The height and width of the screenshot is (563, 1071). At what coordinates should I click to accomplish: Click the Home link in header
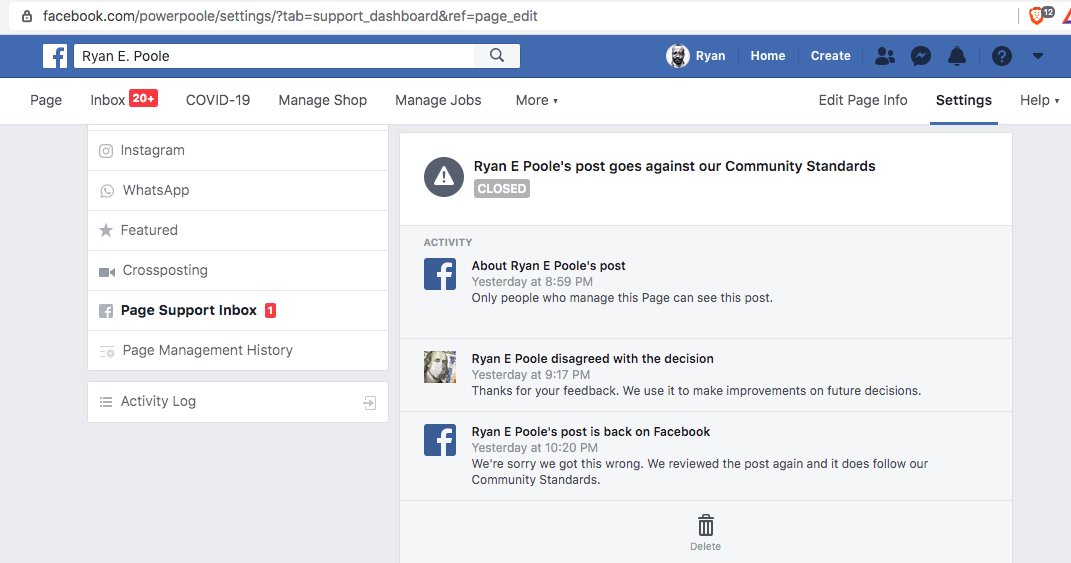coord(768,56)
